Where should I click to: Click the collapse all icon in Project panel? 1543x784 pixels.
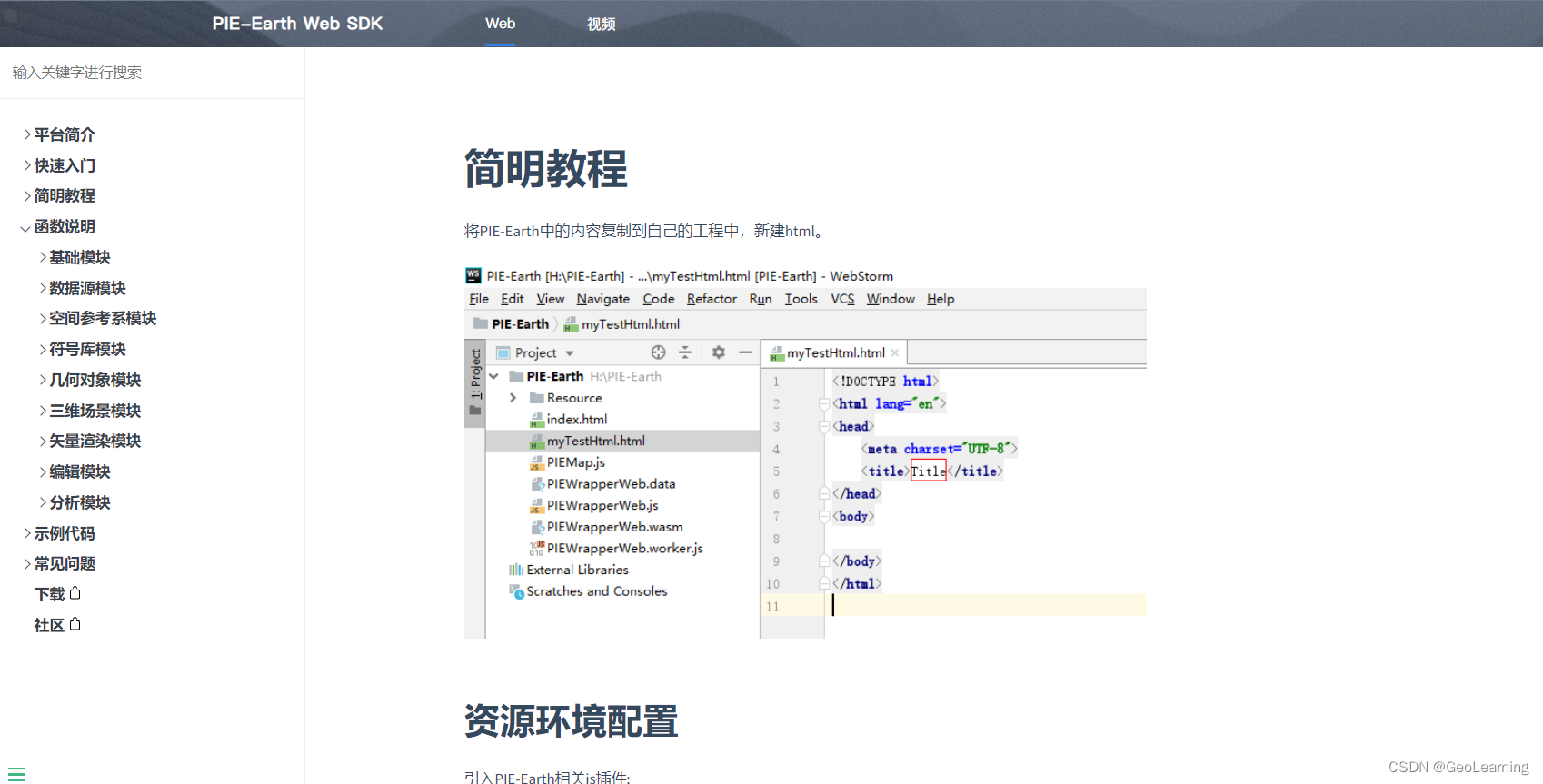[685, 352]
